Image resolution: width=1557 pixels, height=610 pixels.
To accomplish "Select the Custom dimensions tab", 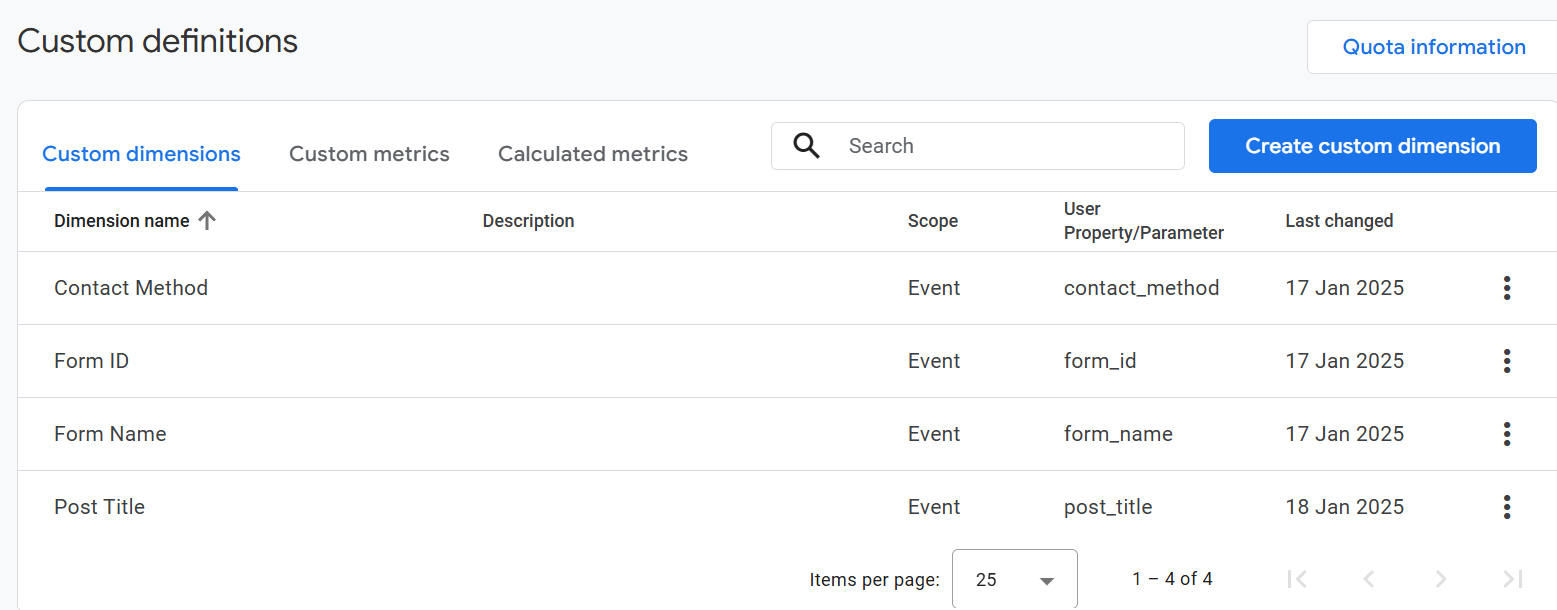I will point(141,153).
